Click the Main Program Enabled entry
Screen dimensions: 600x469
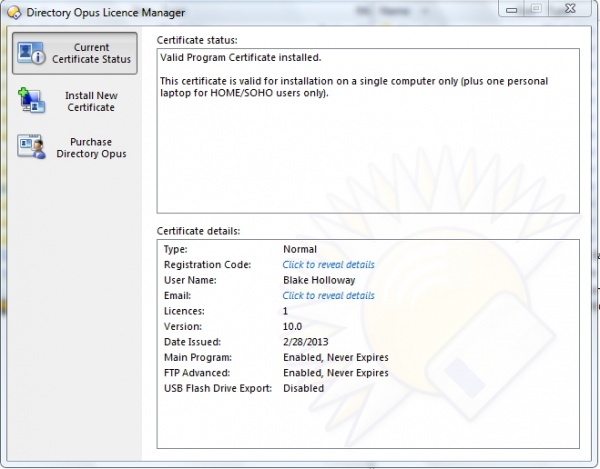pos(335,358)
